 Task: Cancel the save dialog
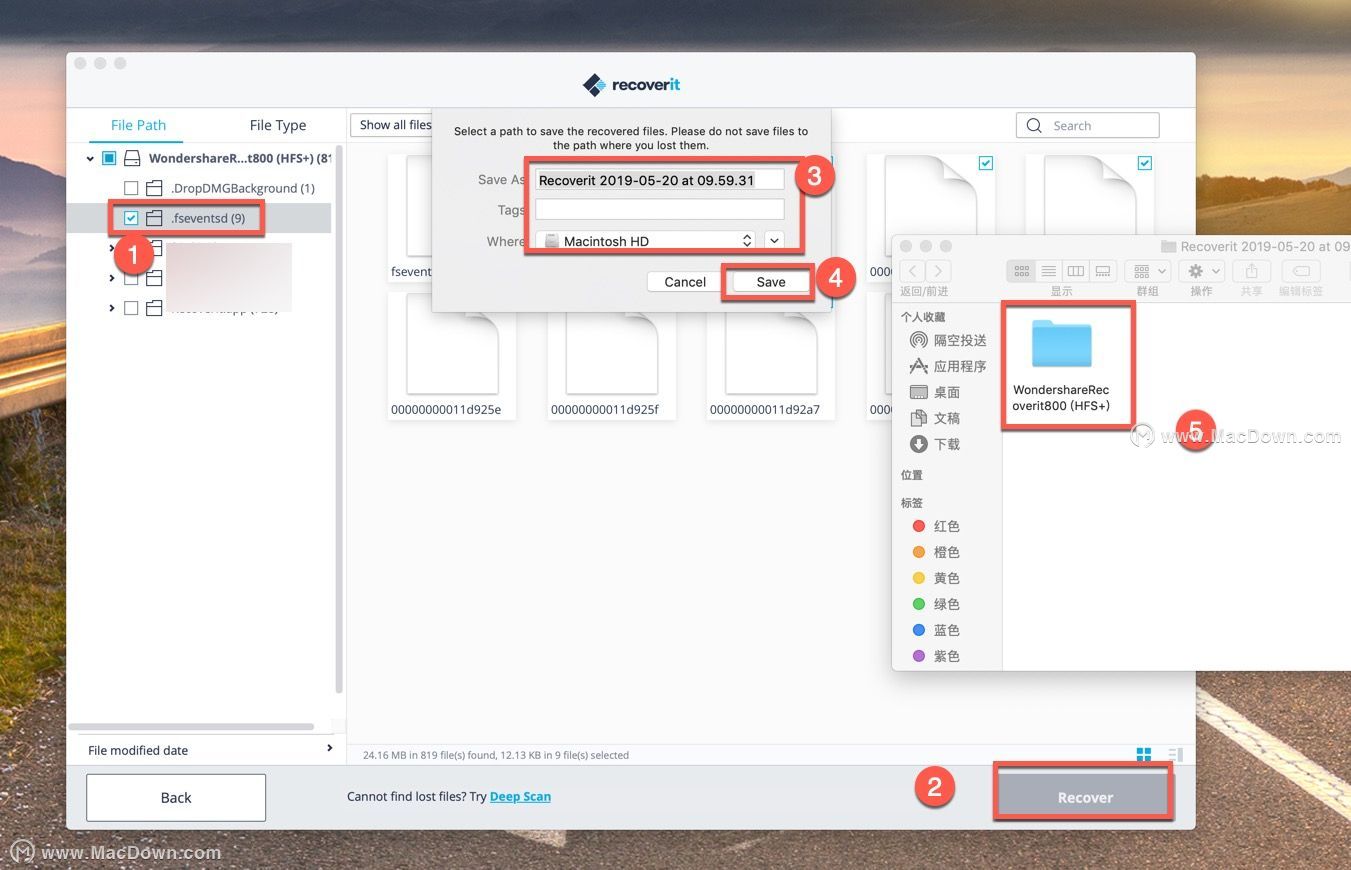tap(685, 282)
